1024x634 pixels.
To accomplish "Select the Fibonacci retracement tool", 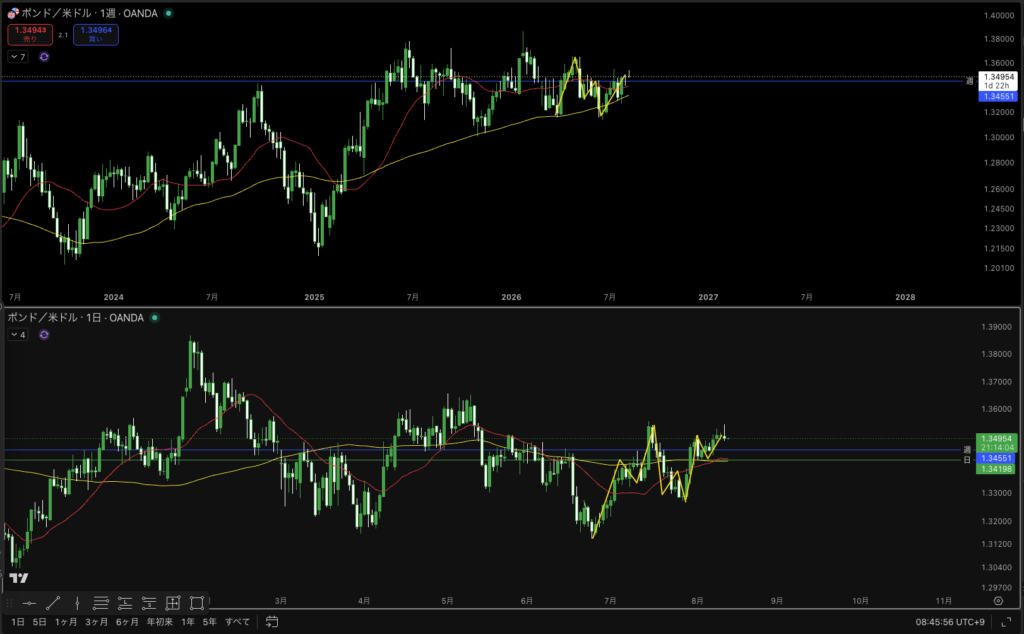I will coord(101,603).
